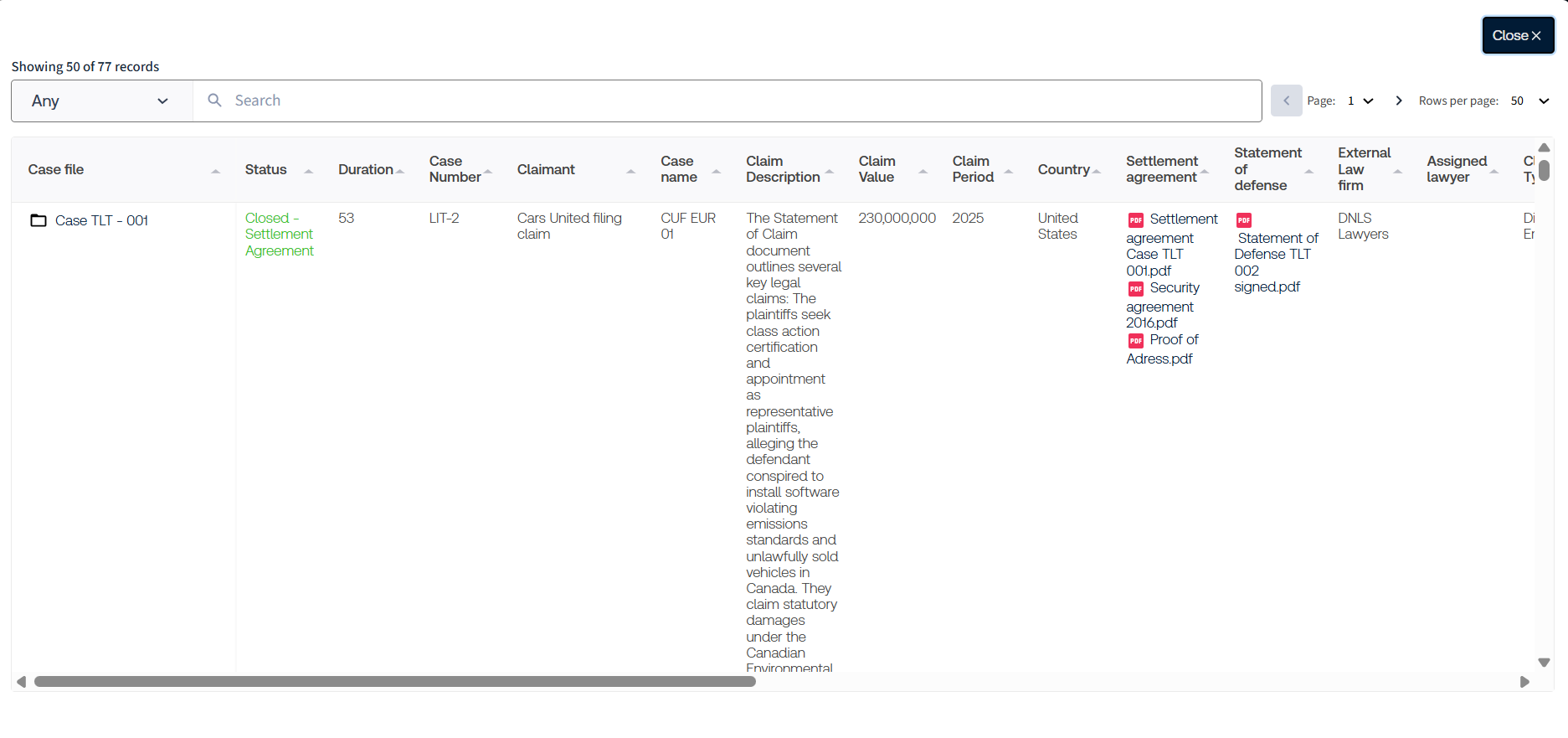Open the Settlement agreement Case TLT 001.pdf PDF icon
Screen dimensions: 1568x738
(x=1136, y=220)
